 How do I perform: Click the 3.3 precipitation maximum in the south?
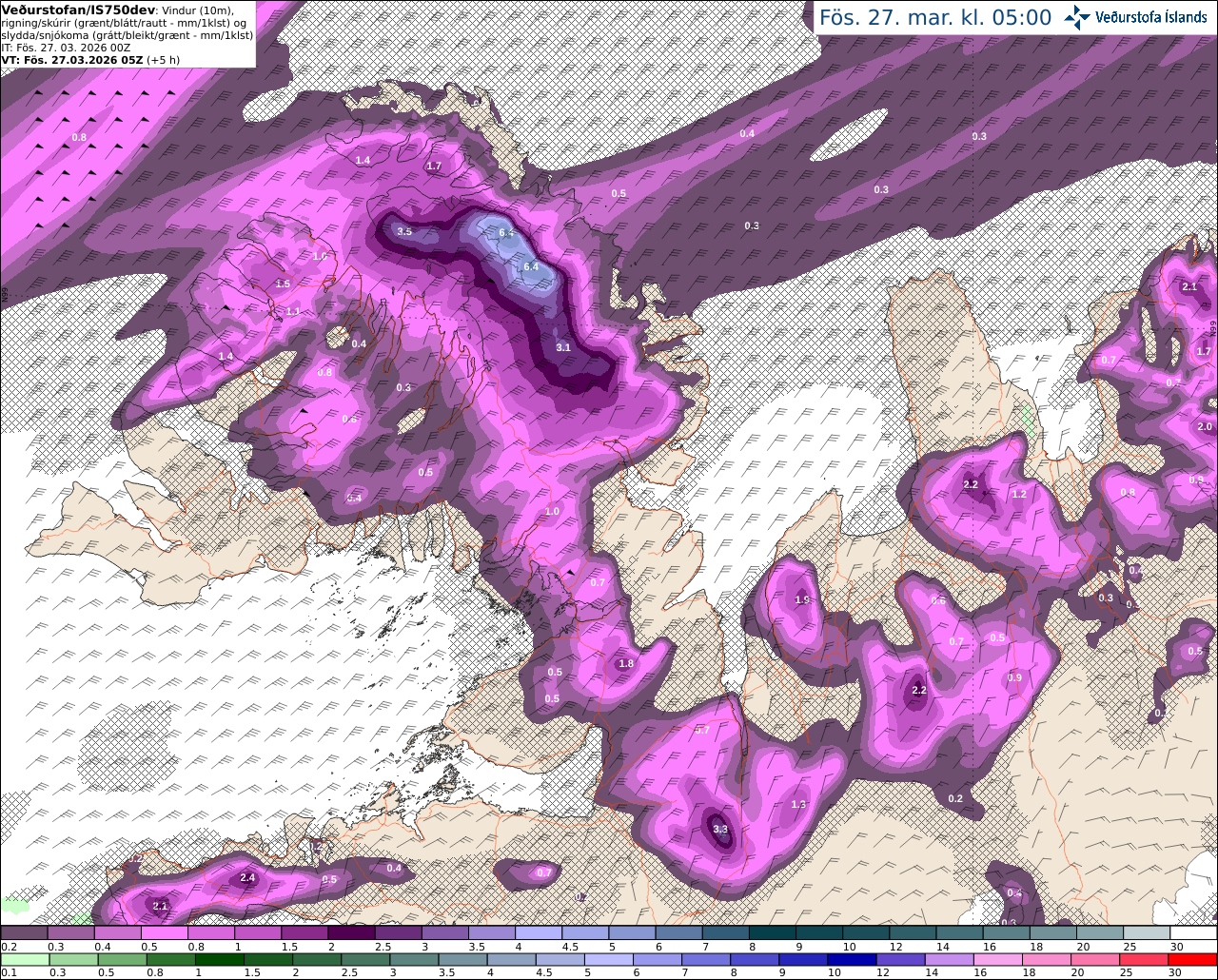point(720,829)
